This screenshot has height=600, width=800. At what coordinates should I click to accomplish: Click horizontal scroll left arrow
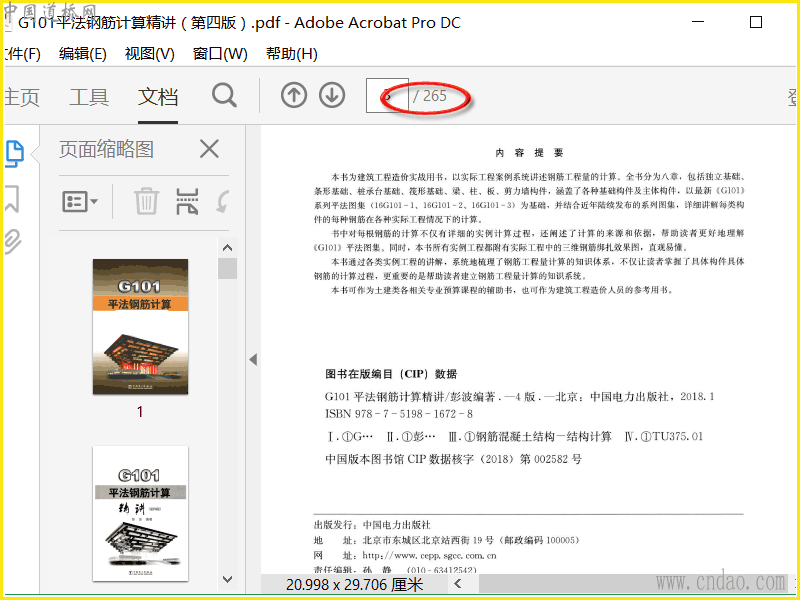tap(458, 583)
